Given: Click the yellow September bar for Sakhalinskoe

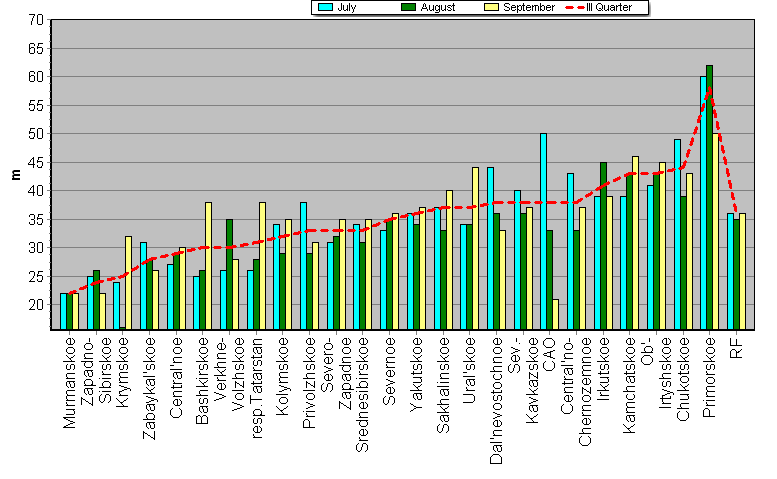Looking at the screenshot, I should click(449, 260).
